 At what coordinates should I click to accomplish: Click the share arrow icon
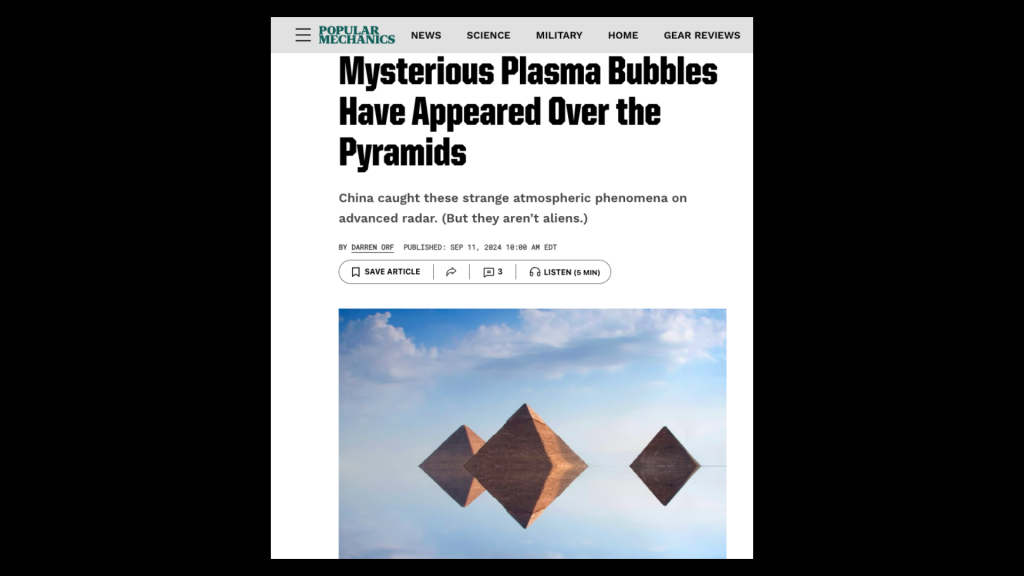point(451,272)
